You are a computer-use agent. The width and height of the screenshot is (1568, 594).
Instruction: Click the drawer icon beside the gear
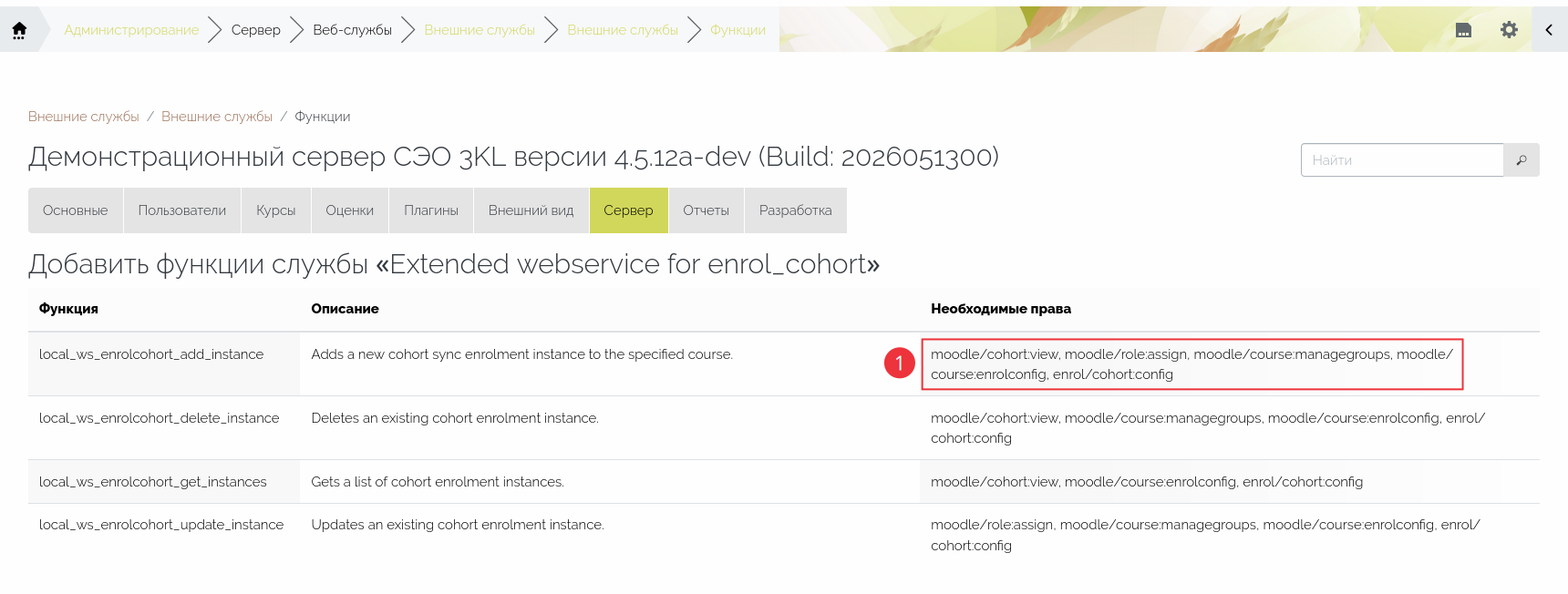click(1463, 30)
